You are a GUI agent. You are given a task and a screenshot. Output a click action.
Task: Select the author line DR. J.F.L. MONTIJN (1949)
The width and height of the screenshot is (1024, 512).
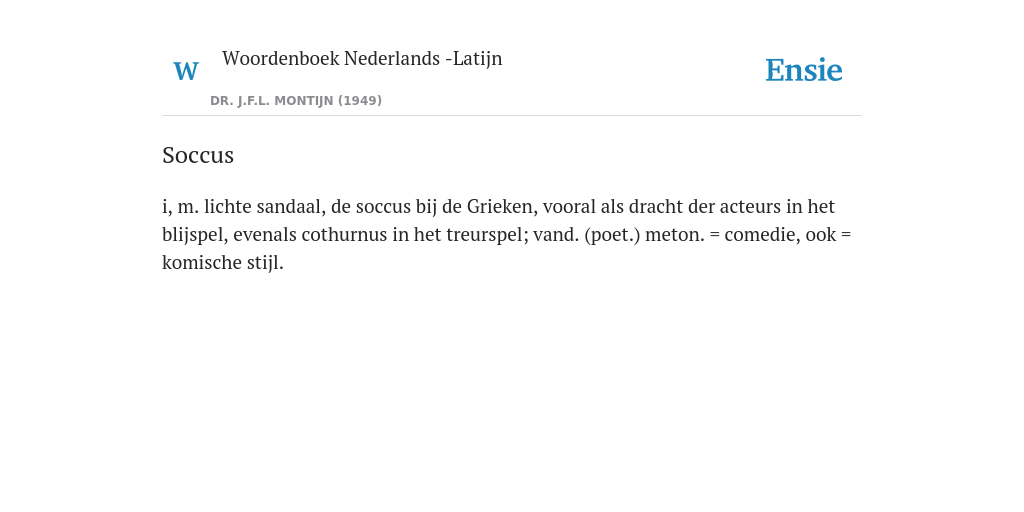point(296,101)
